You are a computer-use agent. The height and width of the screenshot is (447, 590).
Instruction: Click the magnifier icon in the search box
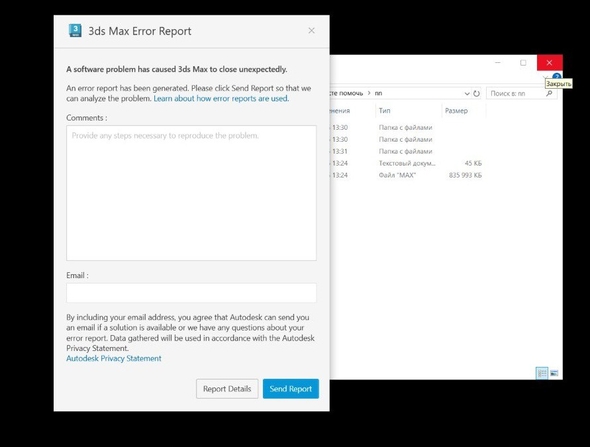tap(549, 93)
